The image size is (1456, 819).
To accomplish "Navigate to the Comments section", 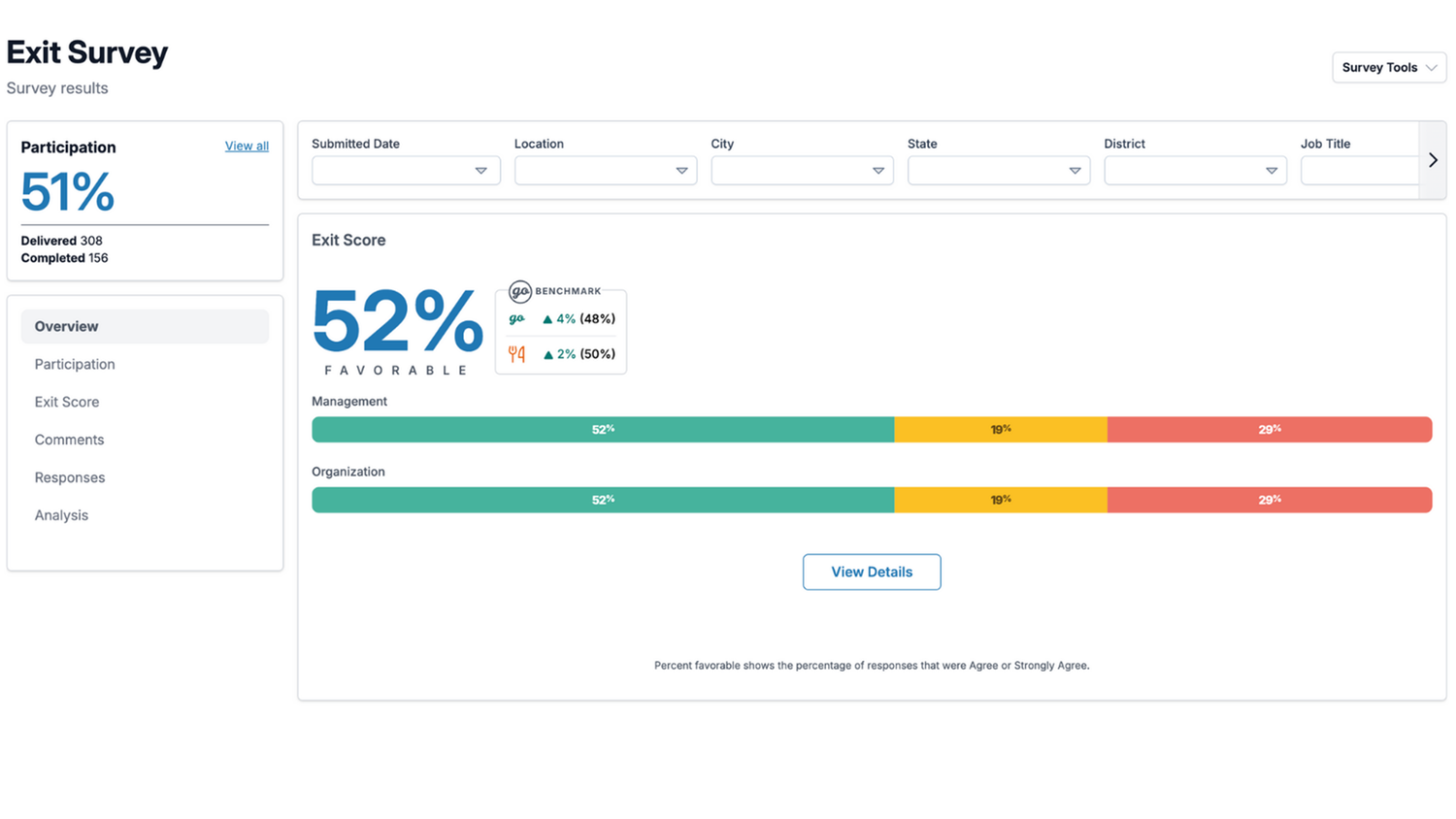I will click(x=69, y=440).
